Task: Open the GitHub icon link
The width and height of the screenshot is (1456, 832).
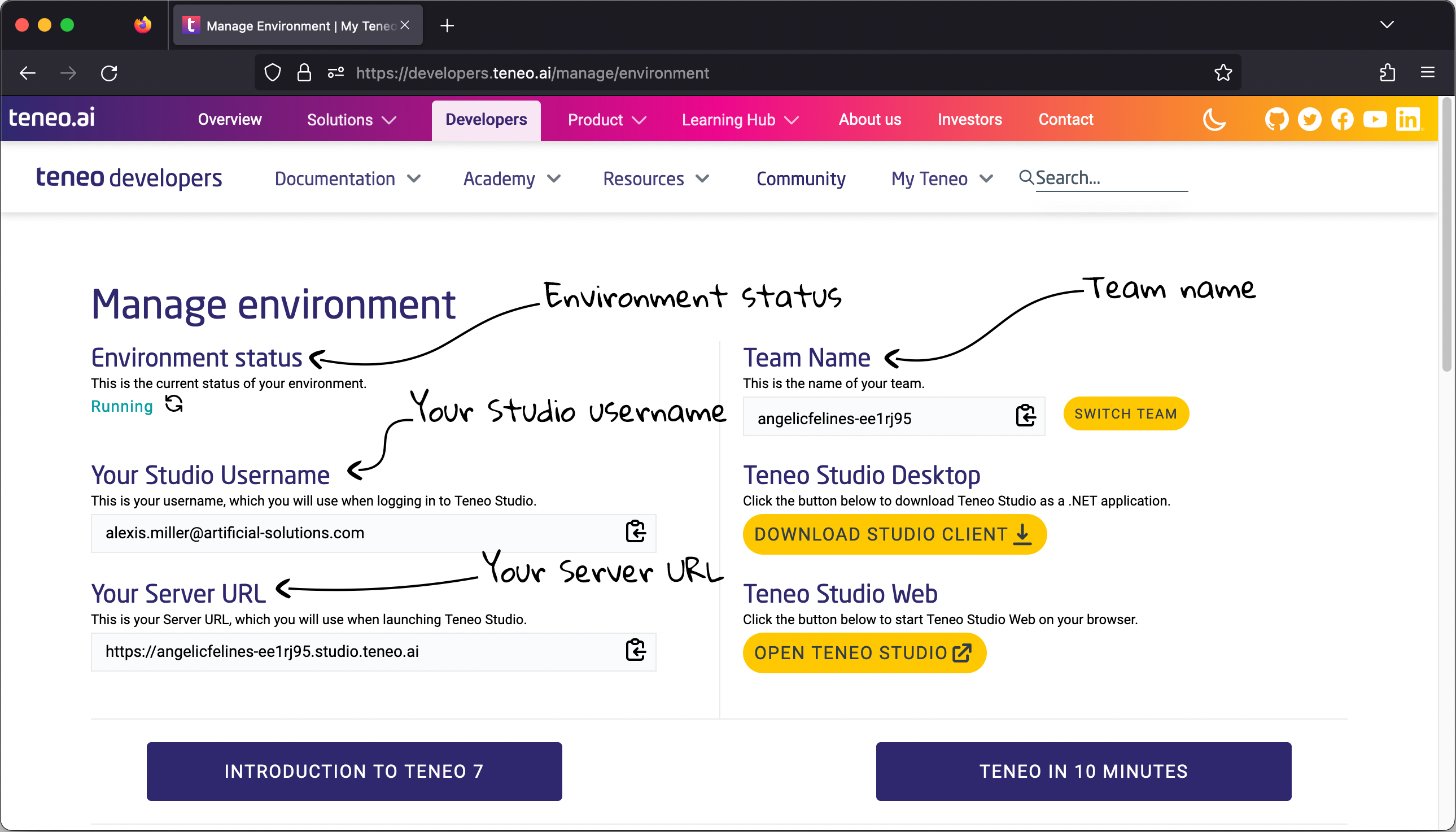Action: [1276, 119]
